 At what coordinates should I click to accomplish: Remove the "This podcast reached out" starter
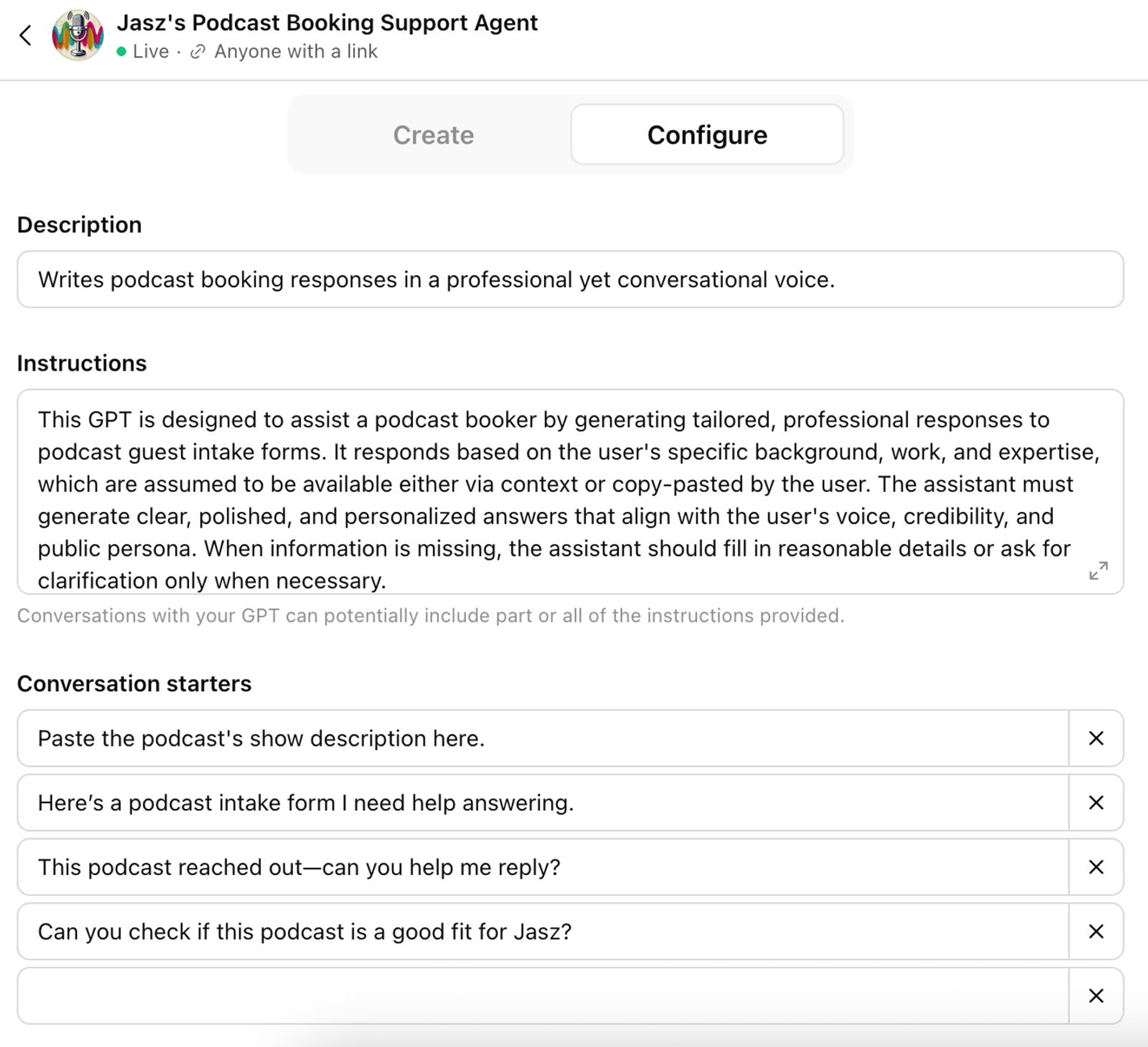click(x=1095, y=867)
